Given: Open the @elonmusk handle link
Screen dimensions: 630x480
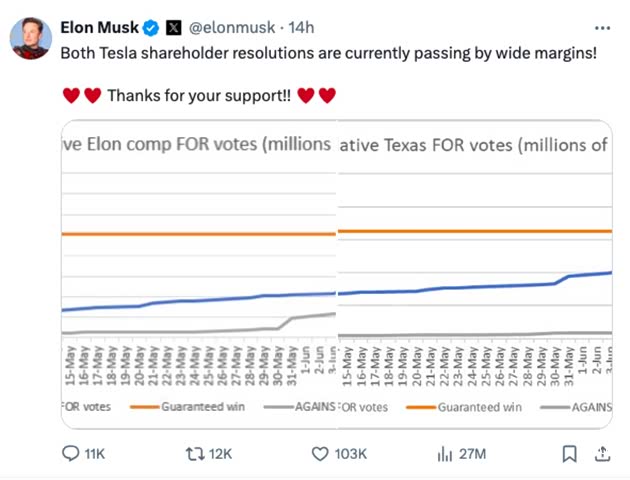Looking at the screenshot, I should click(227, 27).
